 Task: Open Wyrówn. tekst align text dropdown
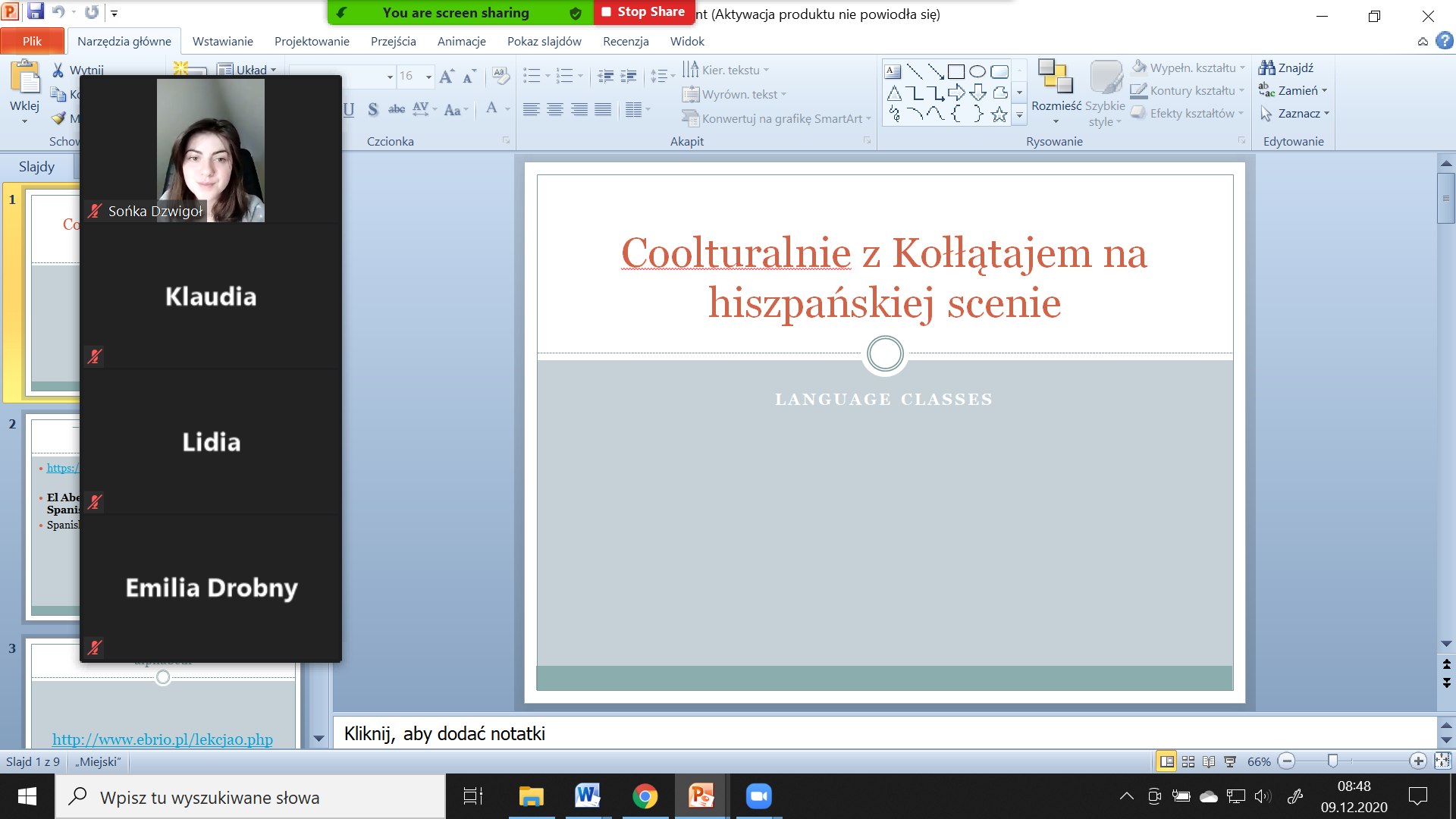[x=734, y=94]
